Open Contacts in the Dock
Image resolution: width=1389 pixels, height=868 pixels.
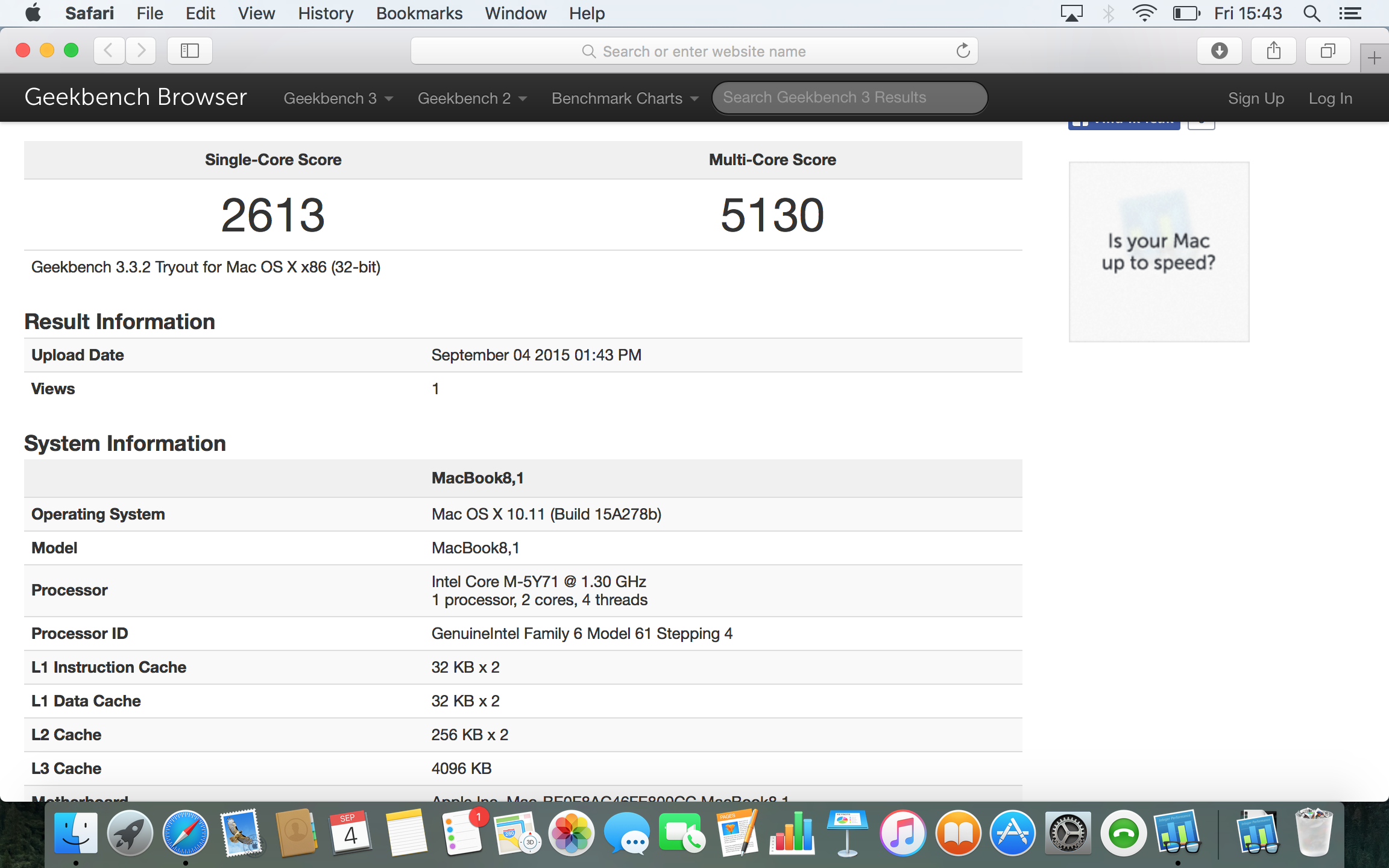pos(296,834)
